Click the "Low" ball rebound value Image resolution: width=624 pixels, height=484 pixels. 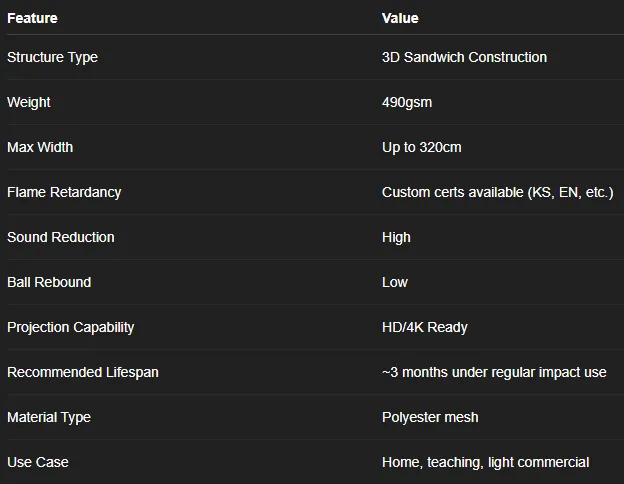tap(395, 282)
